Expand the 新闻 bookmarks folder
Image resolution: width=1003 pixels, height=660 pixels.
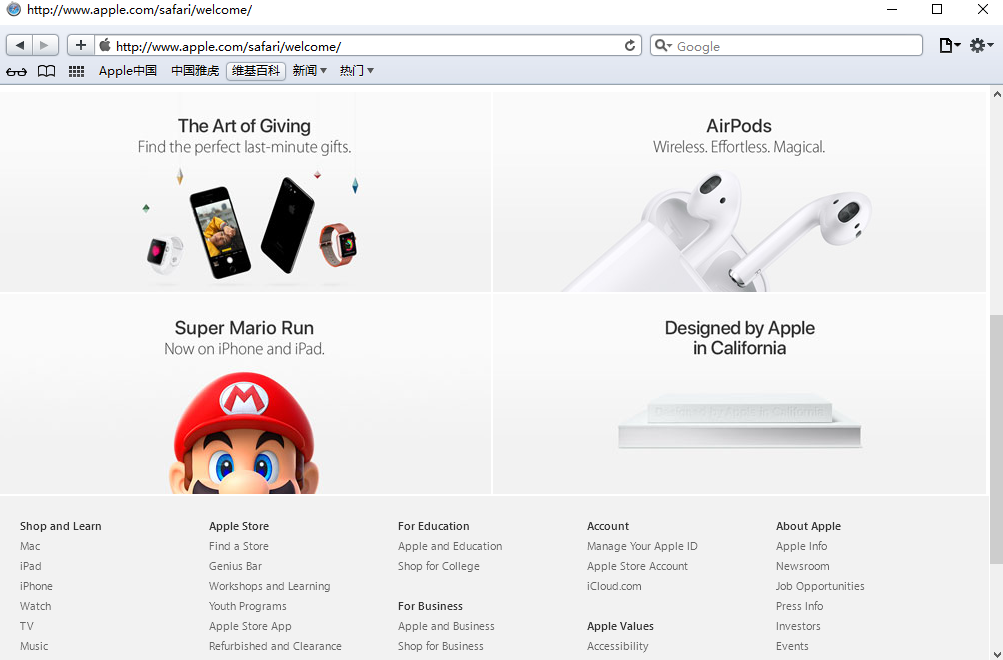point(310,71)
